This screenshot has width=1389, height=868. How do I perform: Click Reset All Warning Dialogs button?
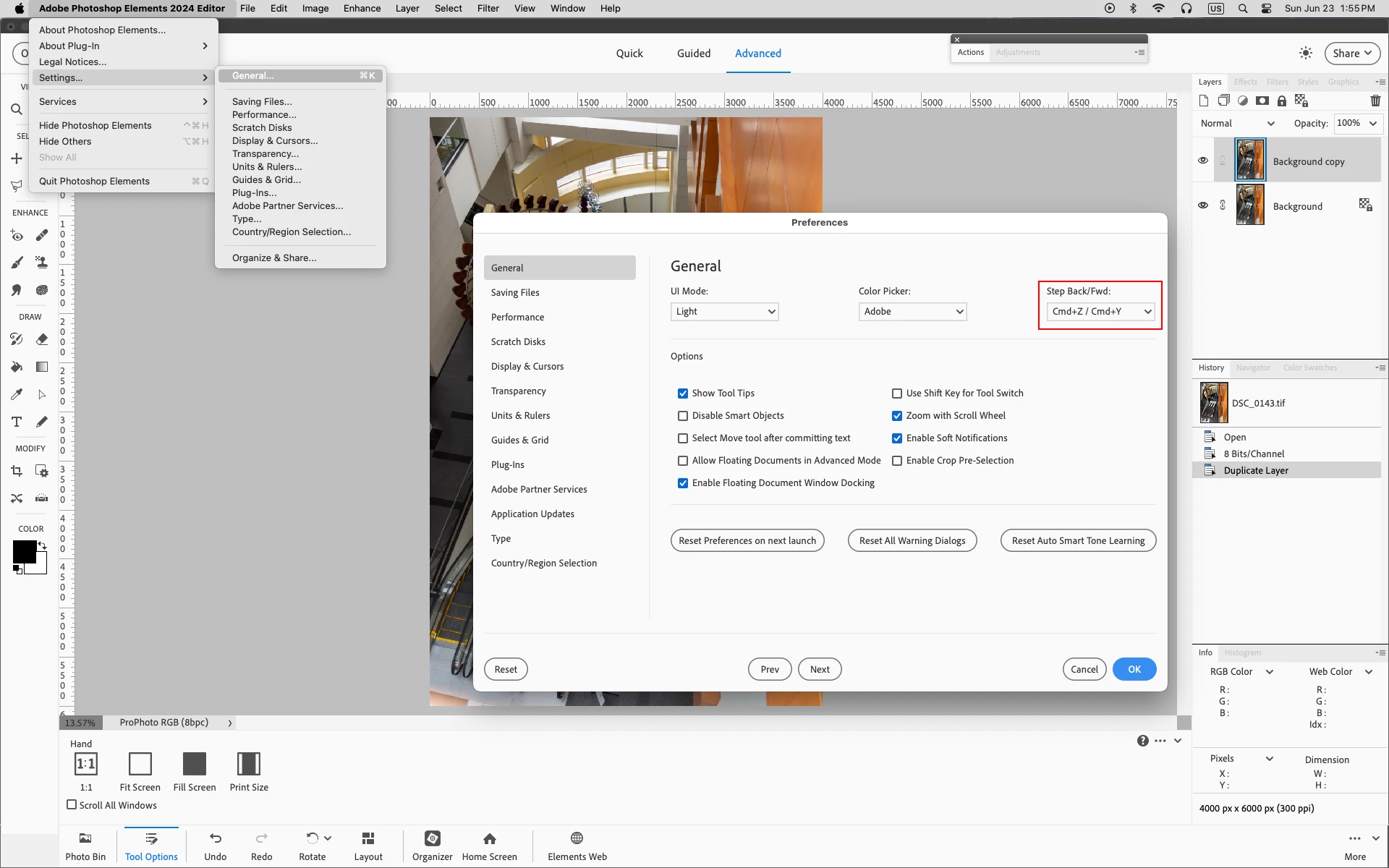912,540
